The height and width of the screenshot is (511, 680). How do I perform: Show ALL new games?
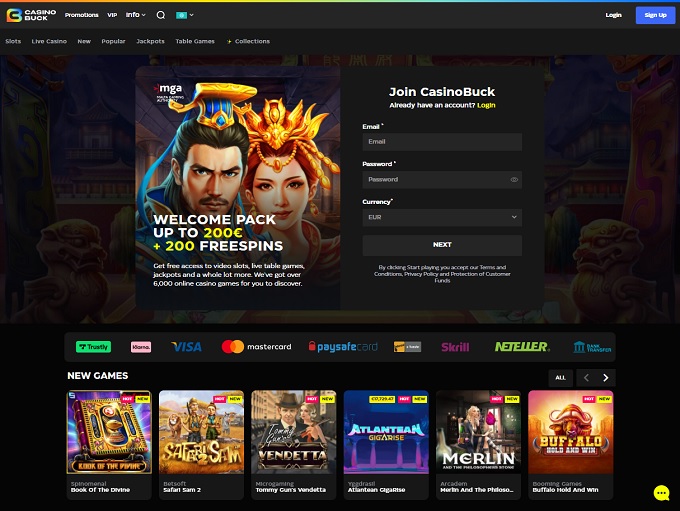[x=560, y=377]
